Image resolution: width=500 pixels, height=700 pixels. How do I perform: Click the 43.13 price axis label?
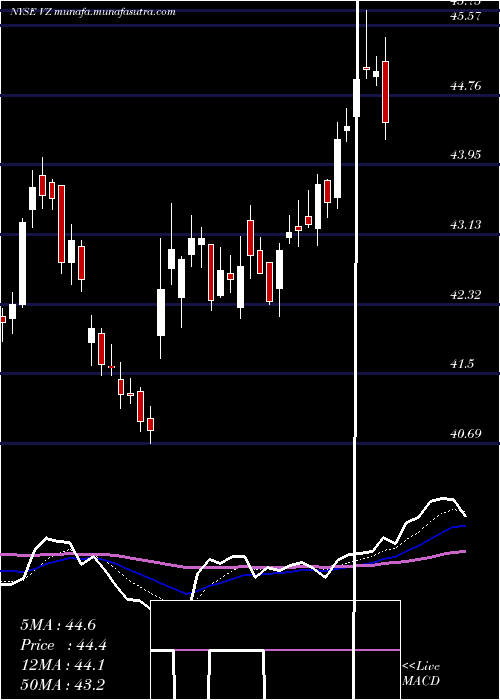(x=466, y=225)
